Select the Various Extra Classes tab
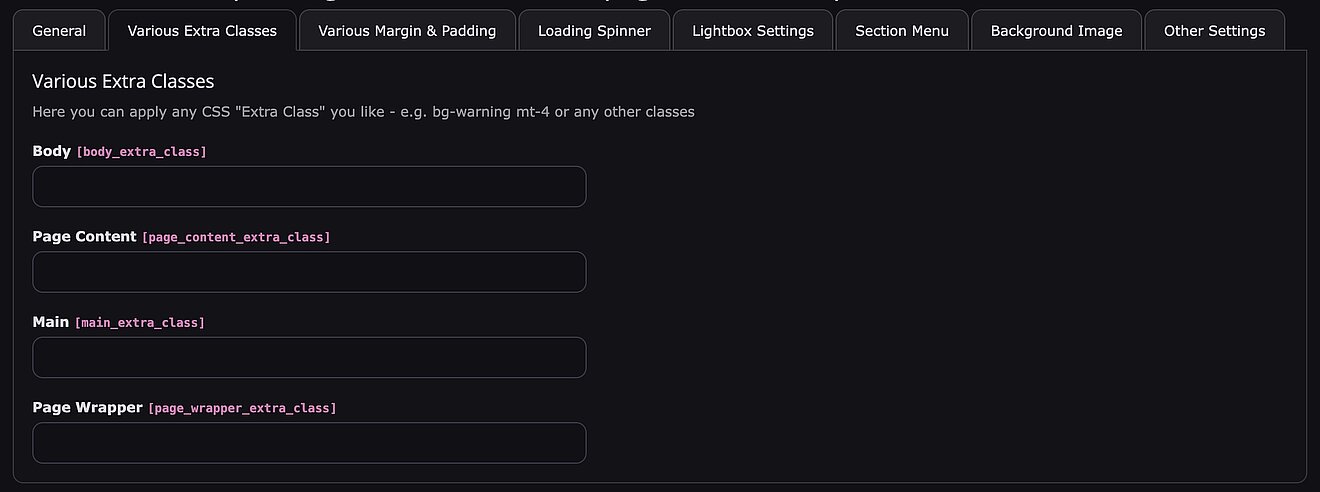The height and width of the screenshot is (492, 1320). click(x=202, y=31)
